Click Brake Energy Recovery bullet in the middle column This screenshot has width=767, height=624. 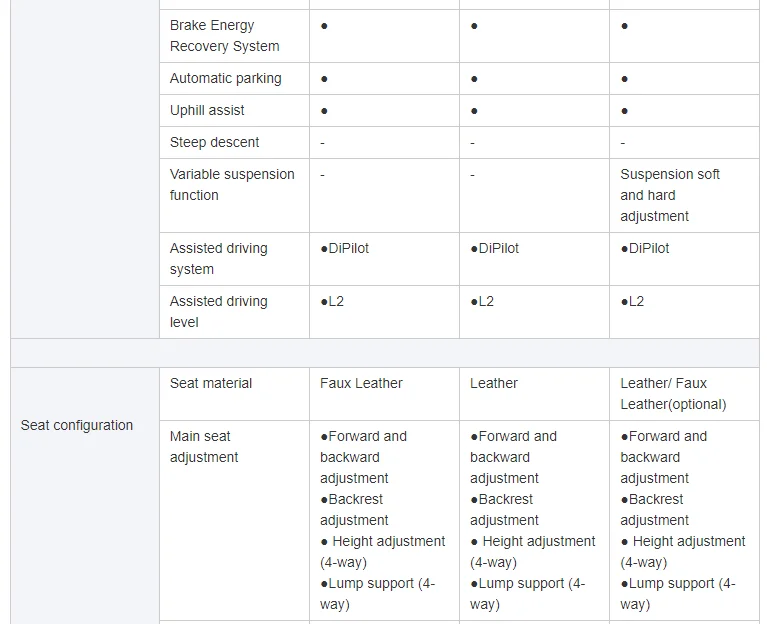(x=474, y=26)
